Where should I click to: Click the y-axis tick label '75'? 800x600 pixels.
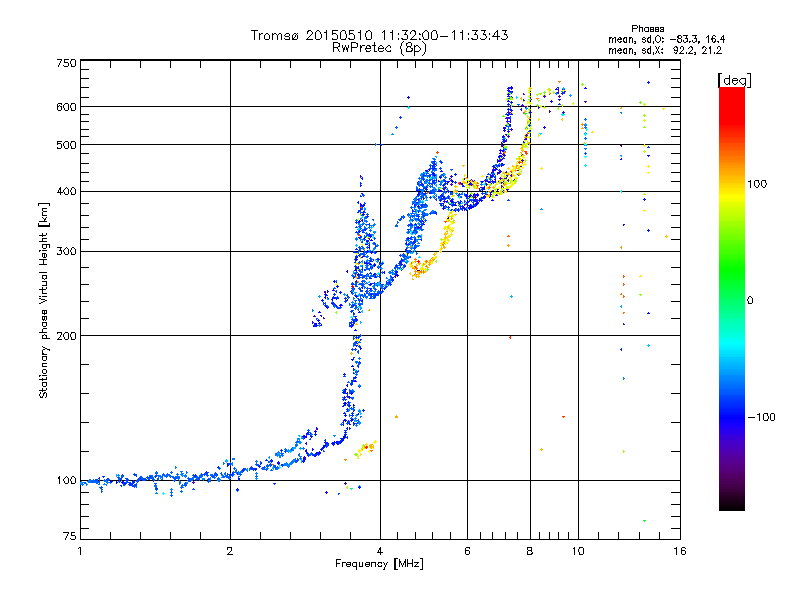[x=70, y=536]
